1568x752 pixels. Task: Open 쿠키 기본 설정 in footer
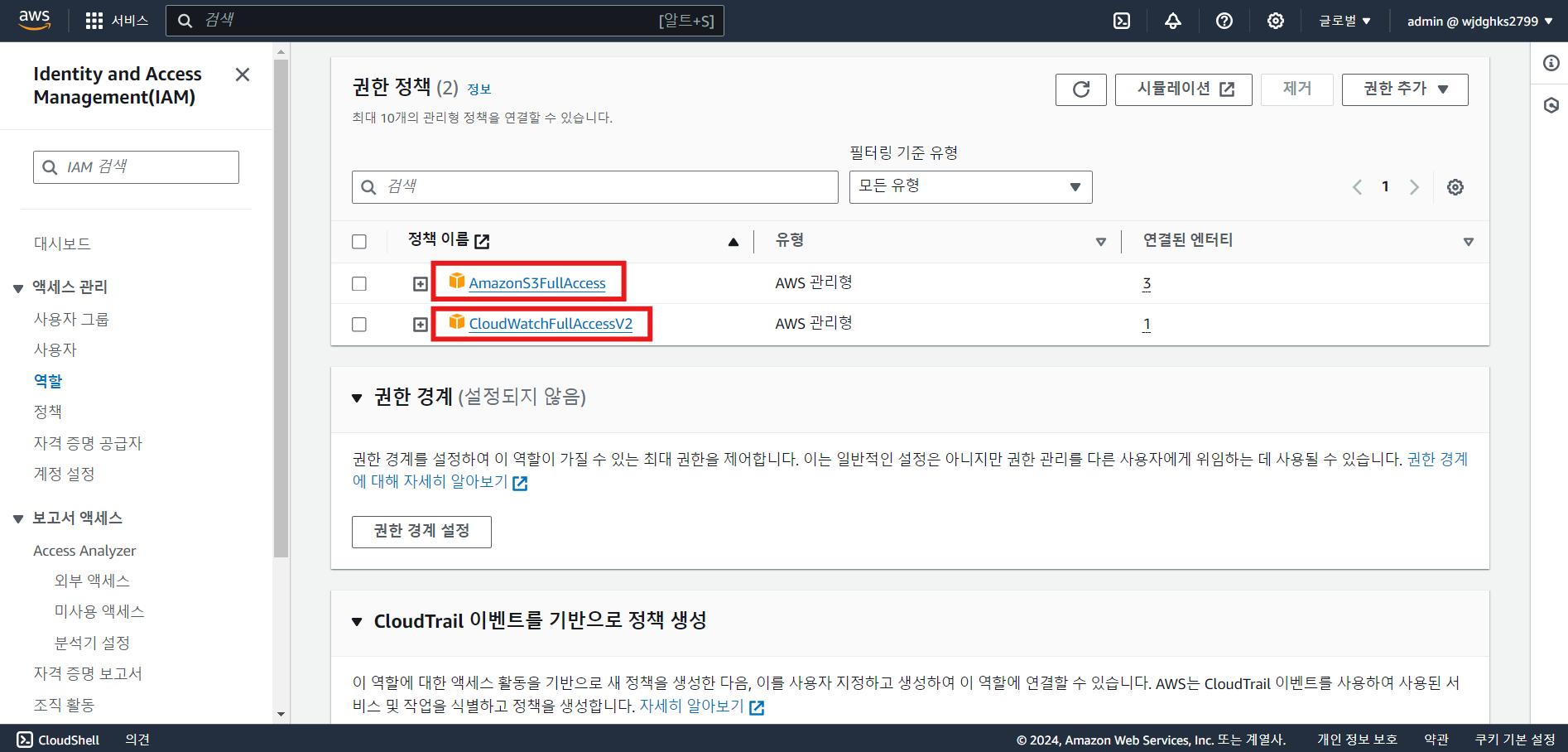pyautogui.click(x=1515, y=740)
